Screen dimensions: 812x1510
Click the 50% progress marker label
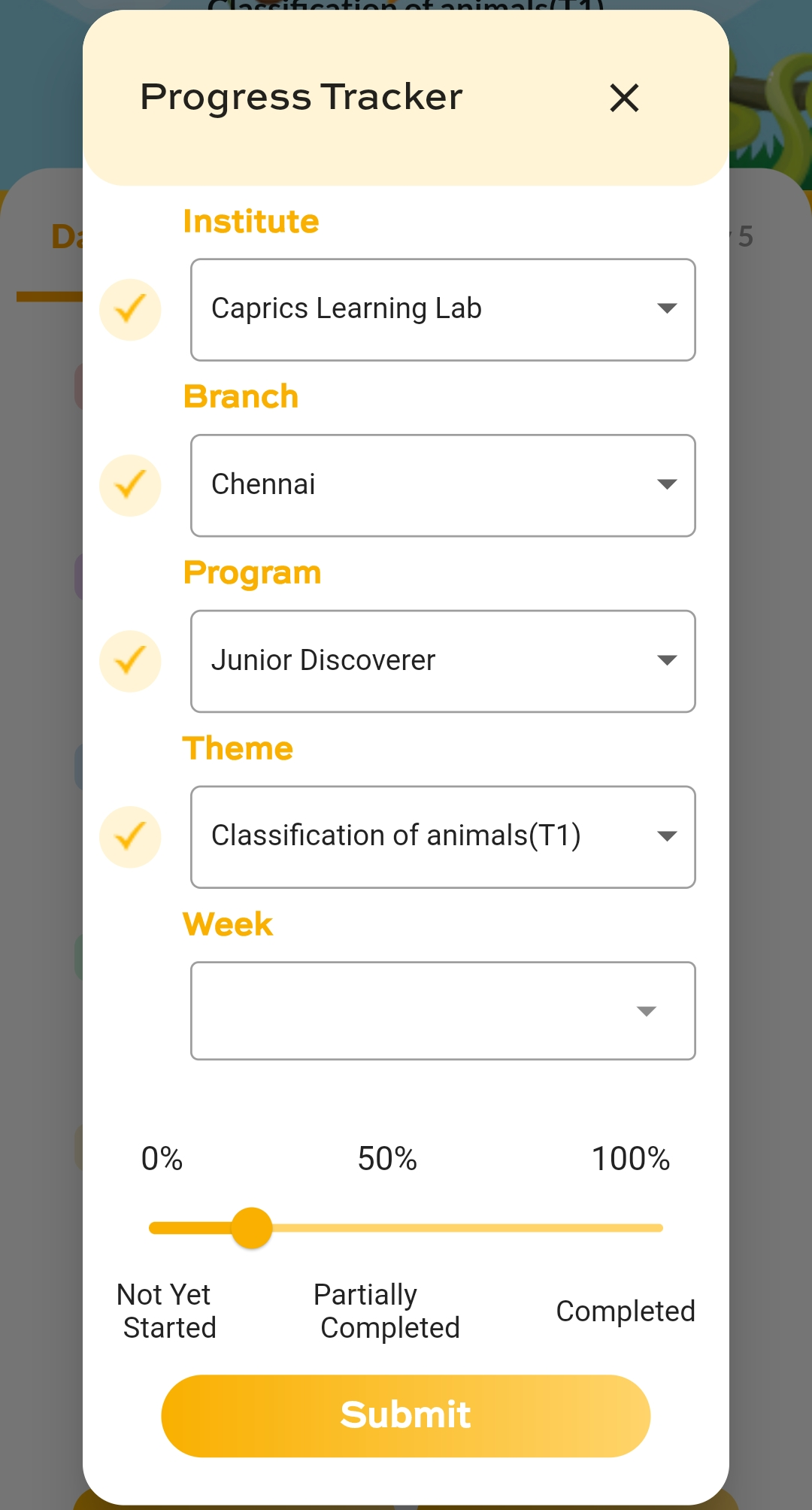tap(387, 1159)
